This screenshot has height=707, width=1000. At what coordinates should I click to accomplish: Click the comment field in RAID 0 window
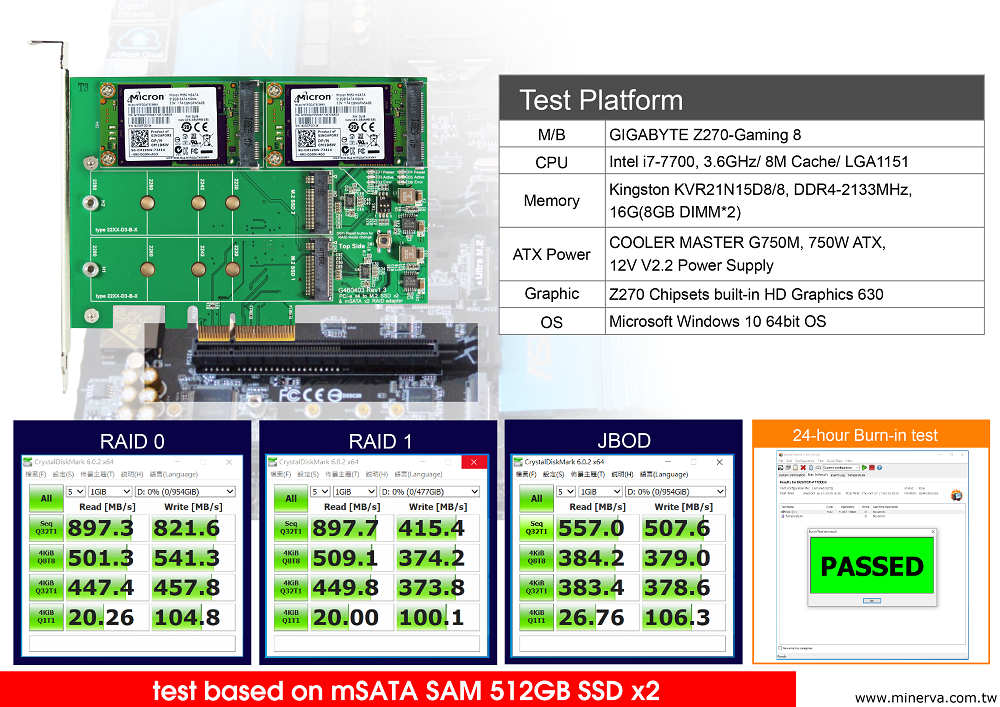click(x=133, y=643)
